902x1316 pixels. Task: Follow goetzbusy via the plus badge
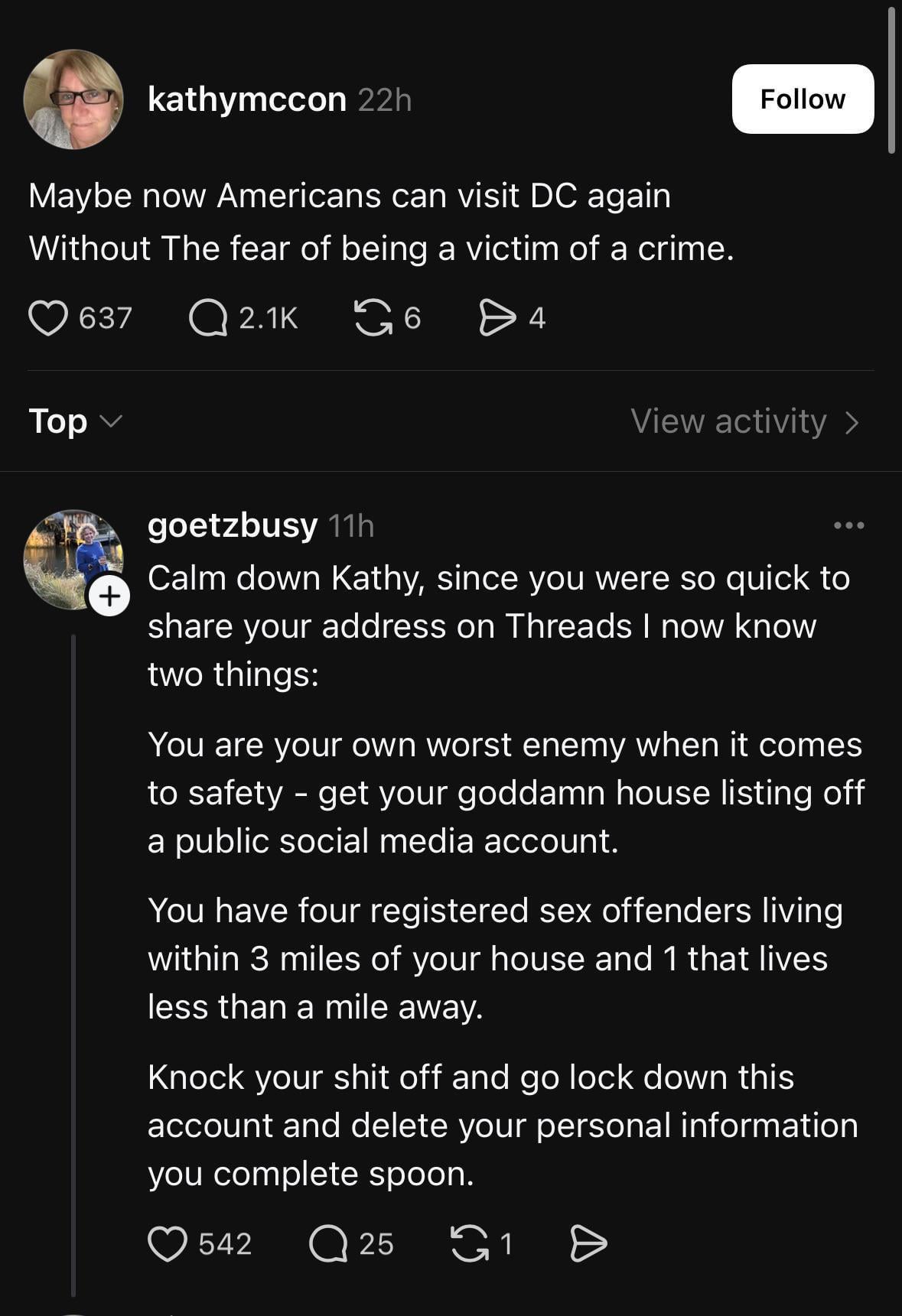(109, 596)
